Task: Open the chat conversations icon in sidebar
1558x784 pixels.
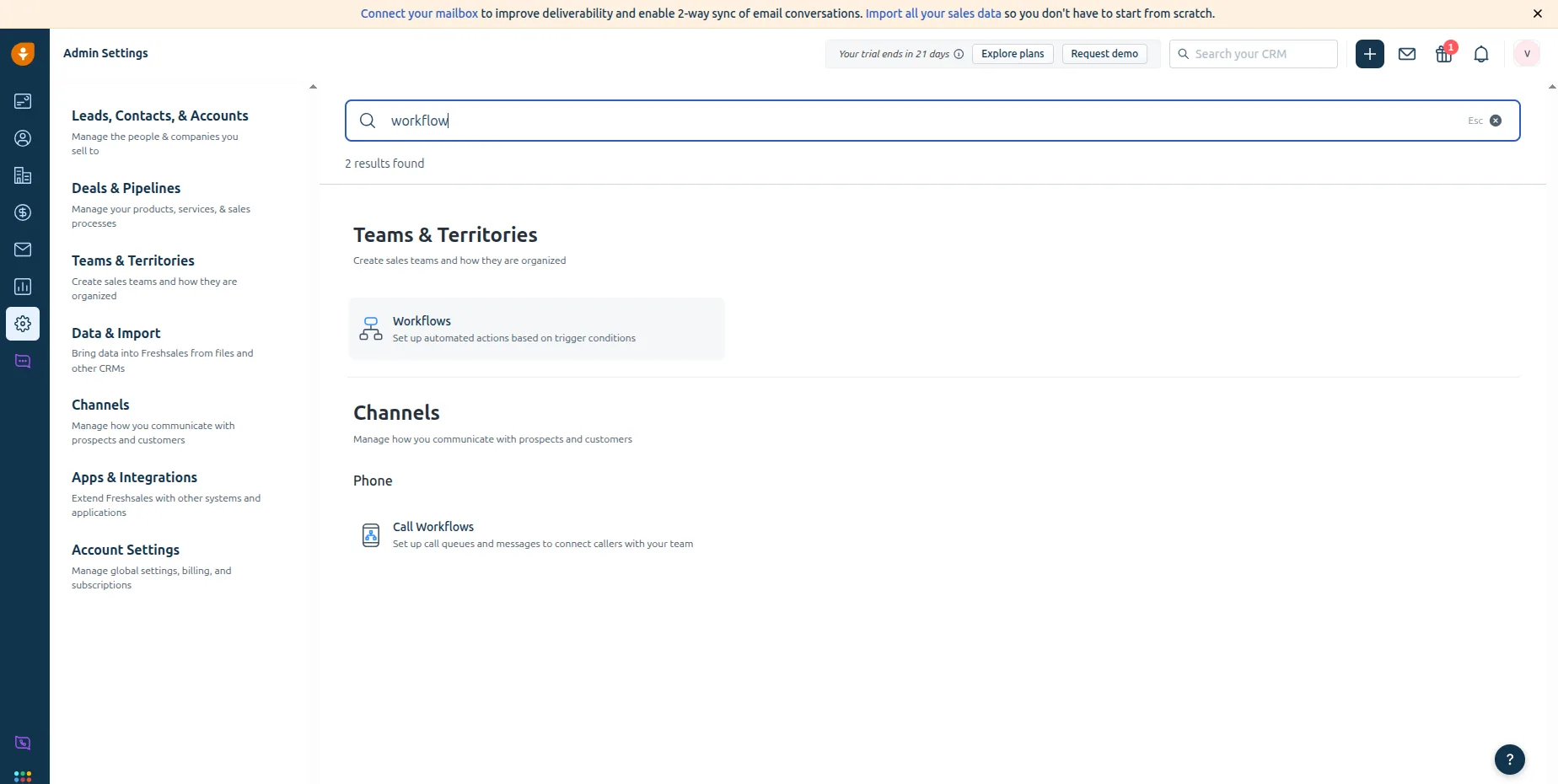Action: pos(23,361)
